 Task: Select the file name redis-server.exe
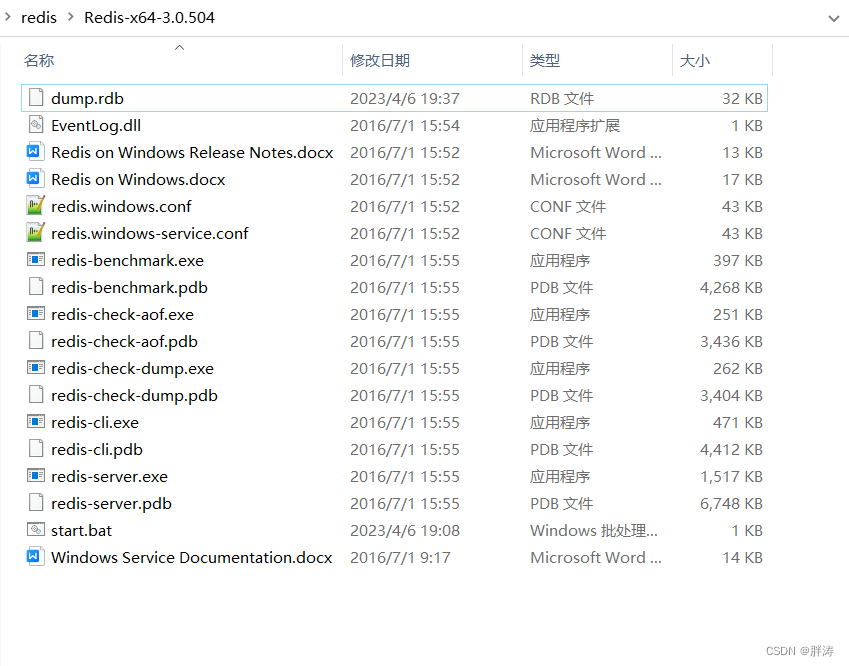(109, 476)
